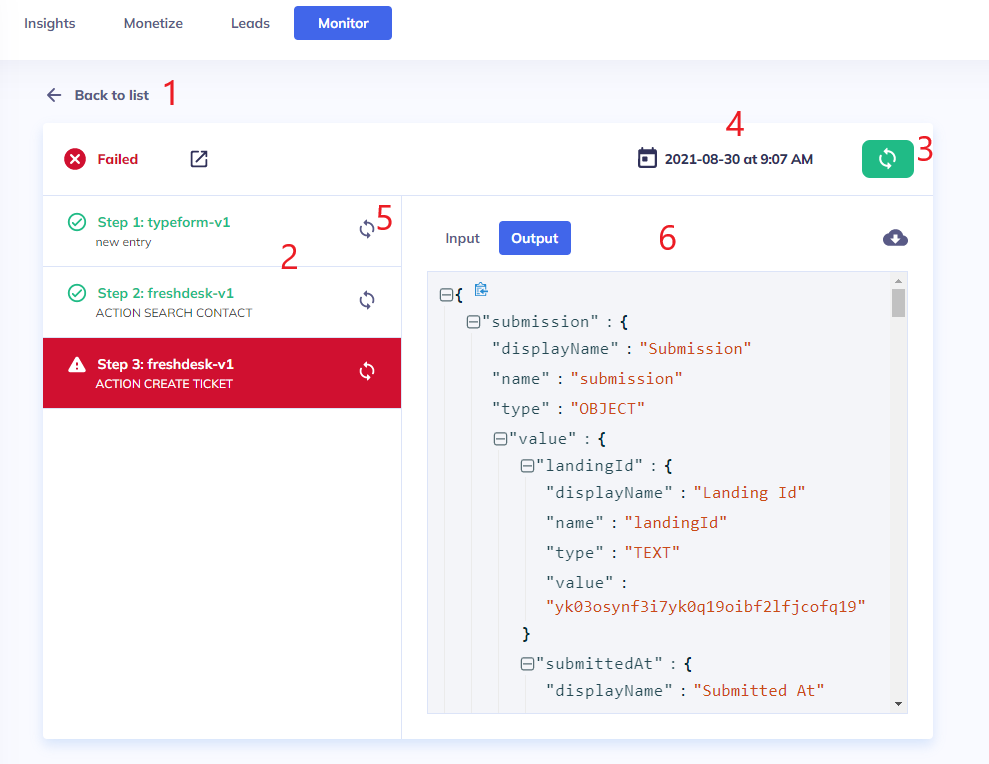Click the green retry run button
The width and height of the screenshot is (989, 764).
point(887,159)
